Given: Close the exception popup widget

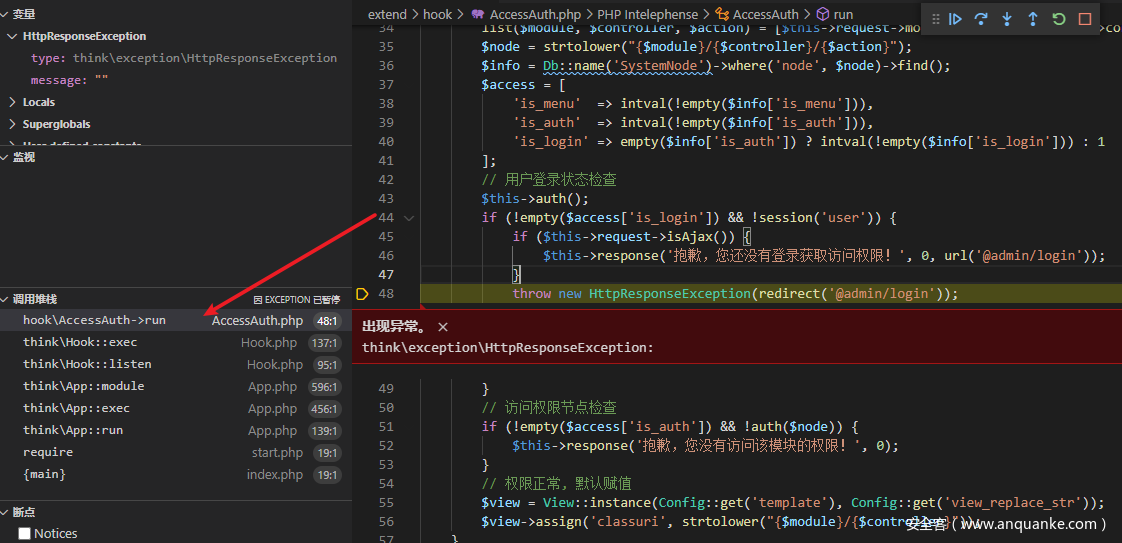Looking at the screenshot, I should tap(443, 327).
